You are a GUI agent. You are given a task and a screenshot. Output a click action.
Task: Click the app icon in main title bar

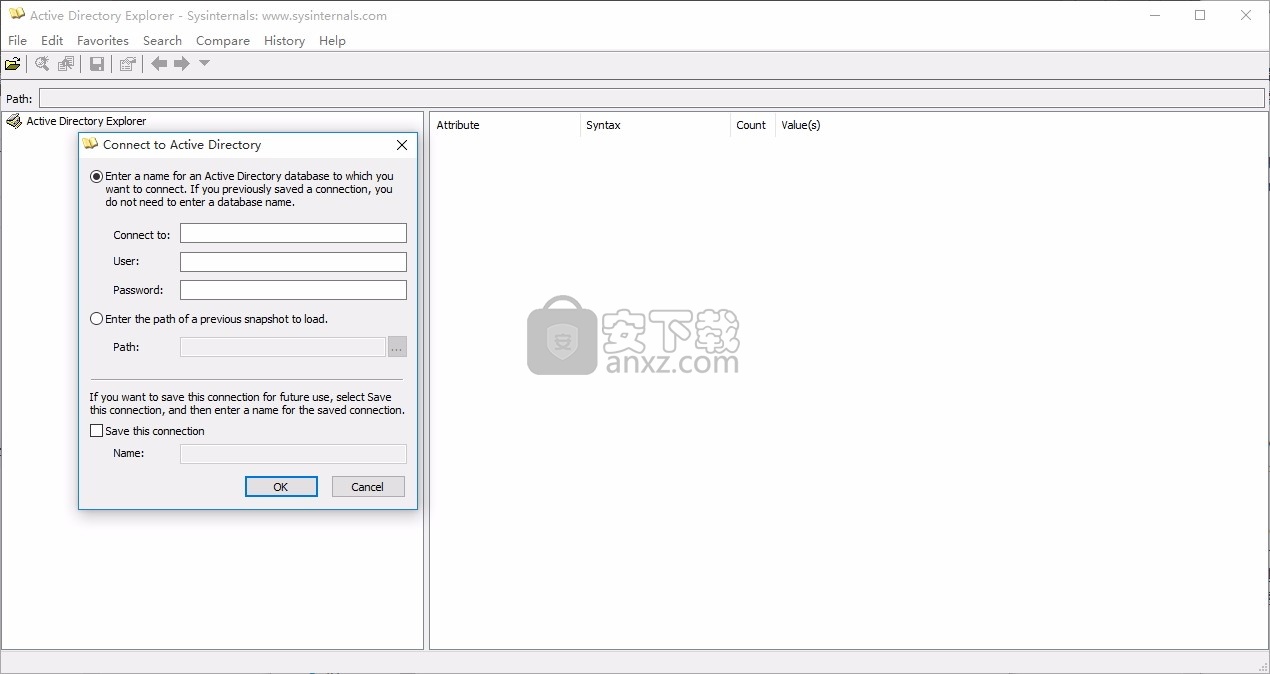pyautogui.click(x=16, y=15)
